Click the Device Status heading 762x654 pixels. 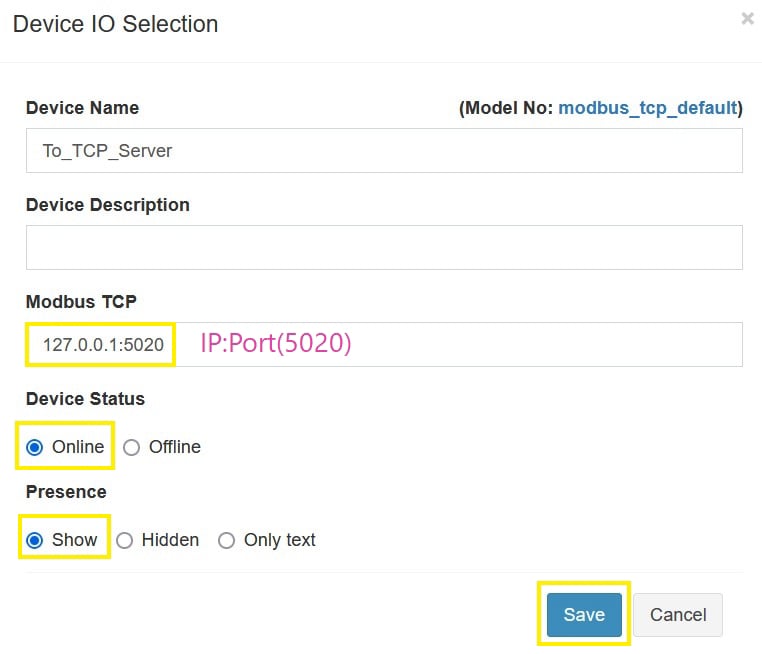[85, 399]
